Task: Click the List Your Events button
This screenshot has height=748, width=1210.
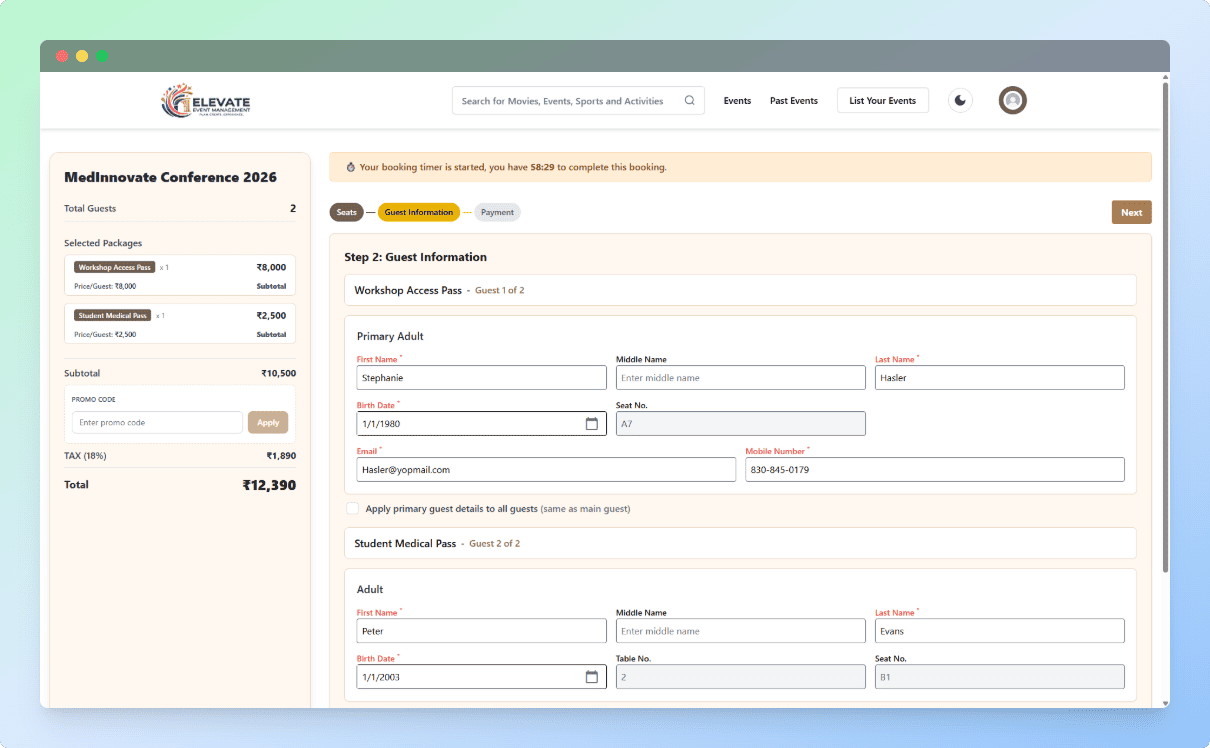Action: click(x=882, y=101)
